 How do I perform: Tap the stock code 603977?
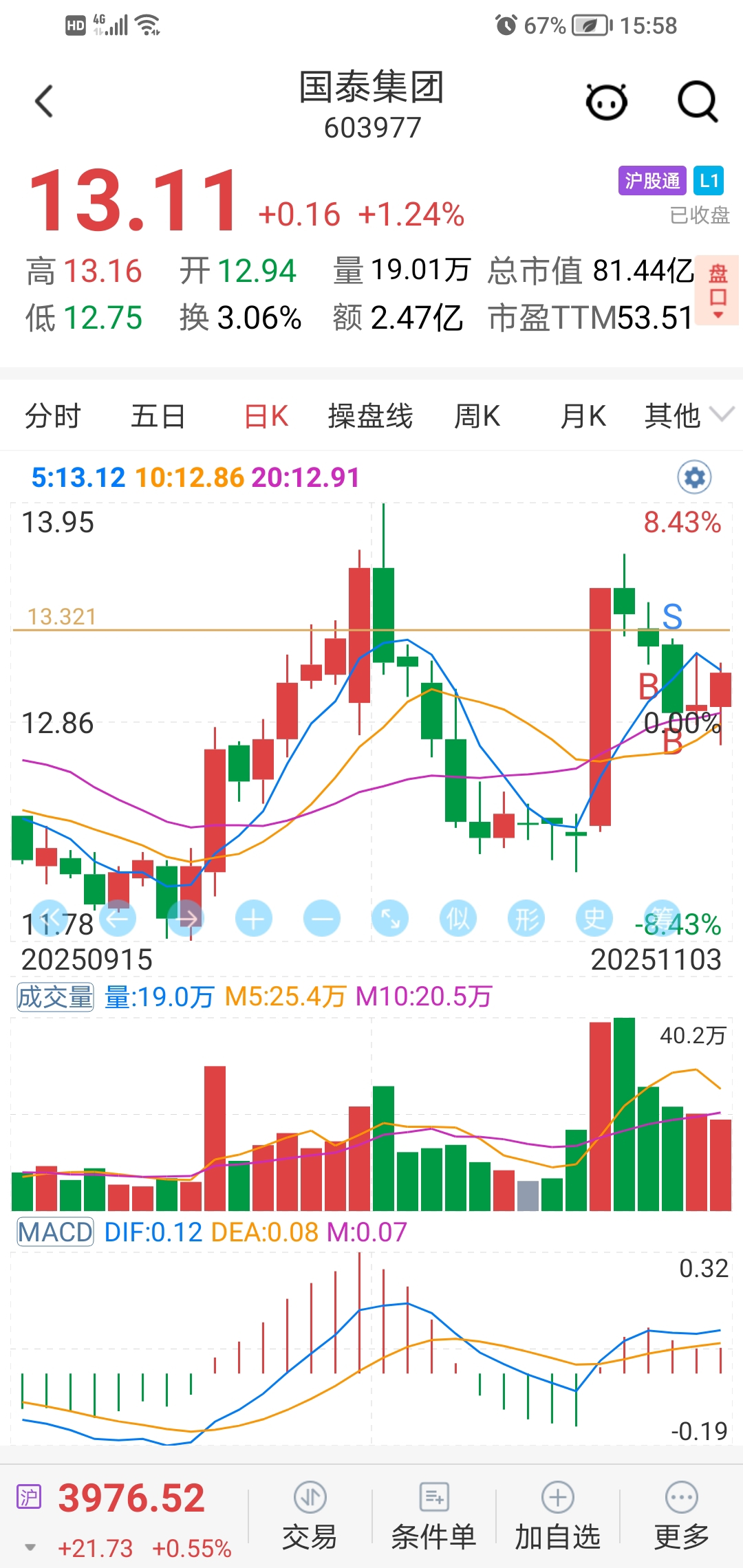[372, 128]
